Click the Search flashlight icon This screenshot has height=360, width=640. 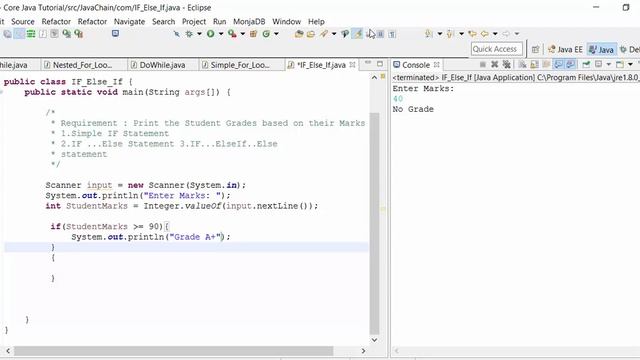(324, 34)
